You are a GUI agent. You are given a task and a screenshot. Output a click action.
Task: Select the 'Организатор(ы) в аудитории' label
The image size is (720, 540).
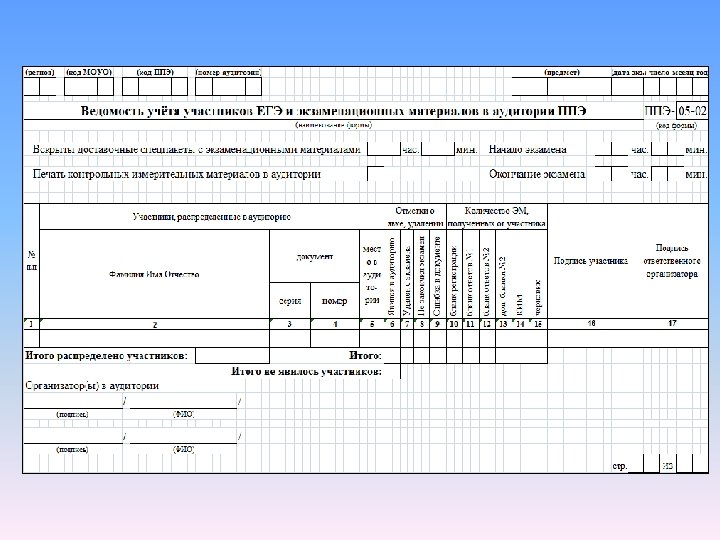pyautogui.click(x=92, y=386)
